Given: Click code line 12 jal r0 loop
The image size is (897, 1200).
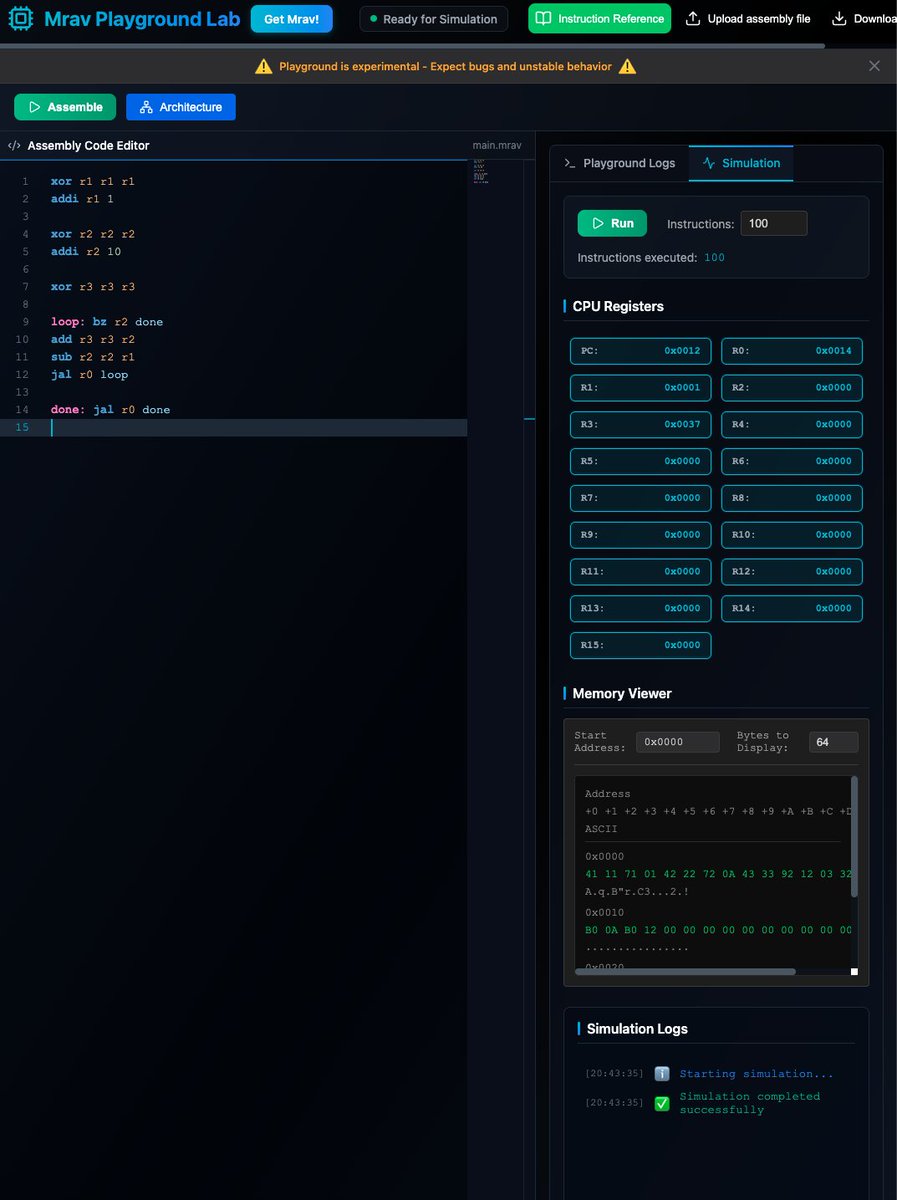Looking at the screenshot, I should click(x=90, y=374).
